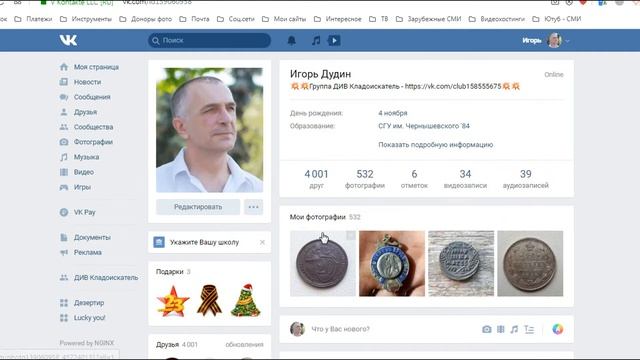This screenshot has width=640, height=360.
Task: Click обновления link in Друзья block
Action: pos(244,344)
